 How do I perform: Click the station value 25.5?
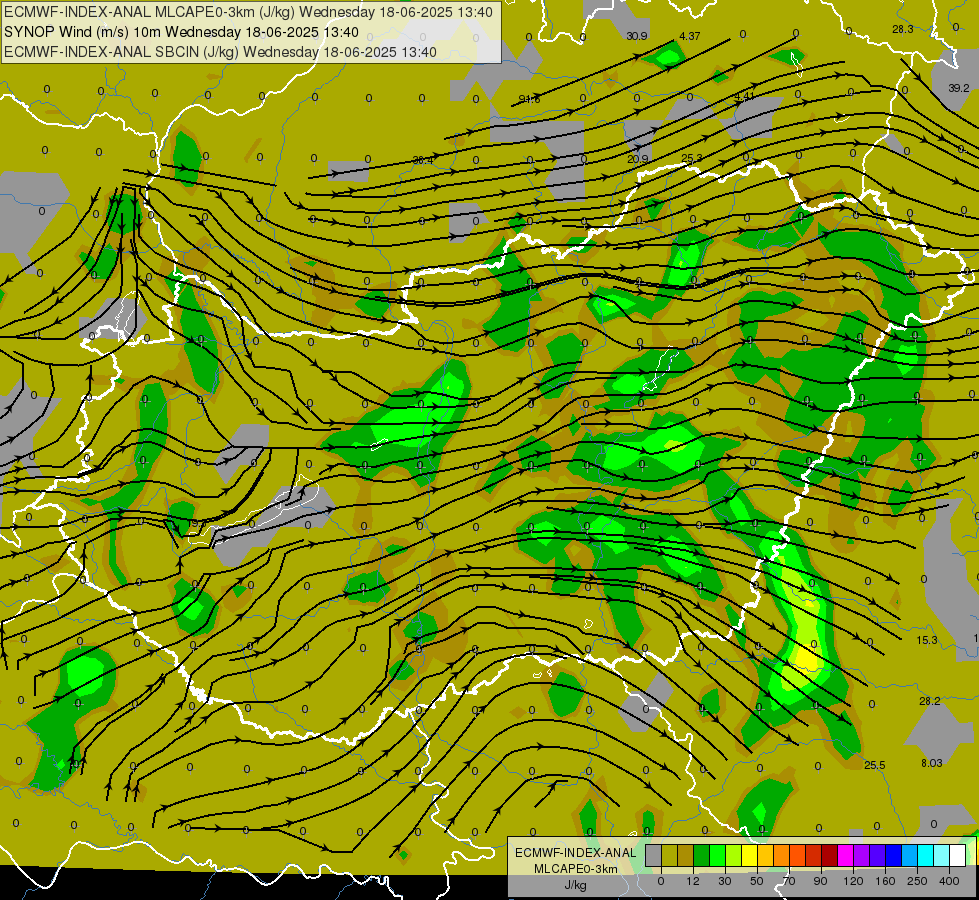[875, 764]
